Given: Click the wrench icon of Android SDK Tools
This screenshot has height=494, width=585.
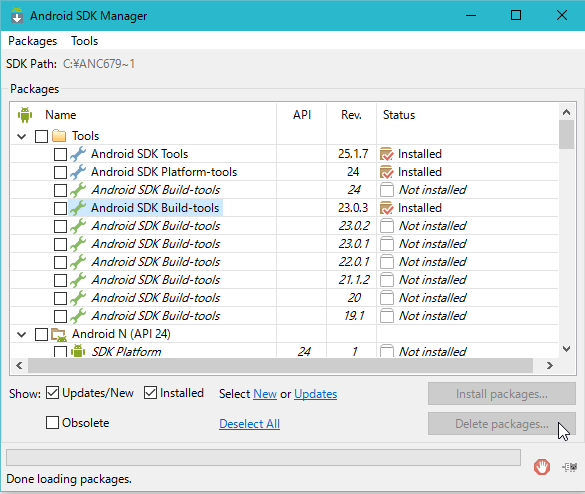Looking at the screenshot, I should (x=78, y=154).
